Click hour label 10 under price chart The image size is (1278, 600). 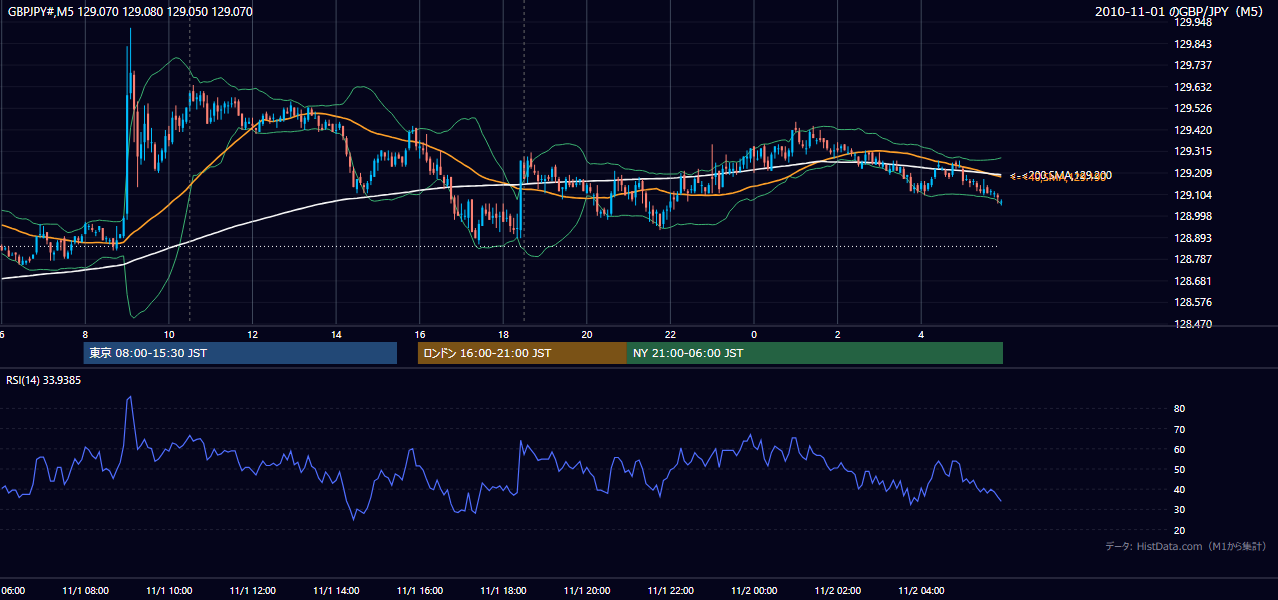tap(169, 334)
